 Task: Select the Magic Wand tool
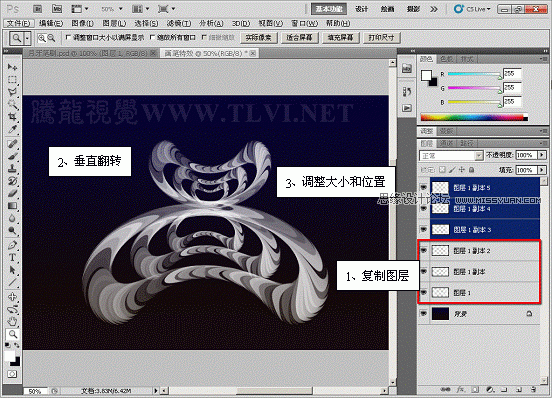tap(12, 105)
